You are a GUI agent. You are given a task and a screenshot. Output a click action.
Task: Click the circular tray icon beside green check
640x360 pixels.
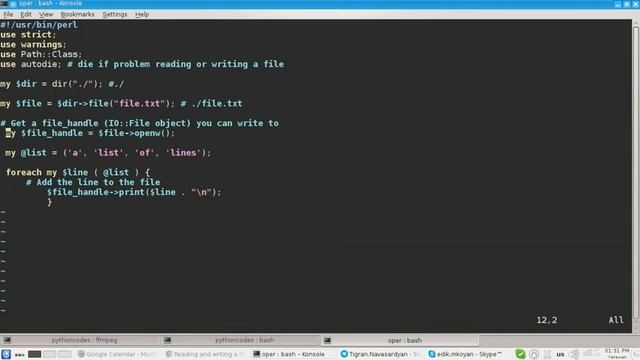pos(534,354)
